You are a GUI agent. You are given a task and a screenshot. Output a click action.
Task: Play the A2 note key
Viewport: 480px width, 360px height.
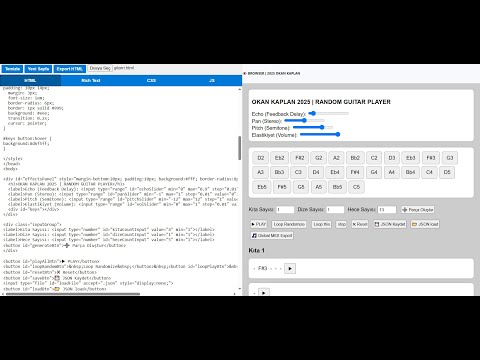pyautogui.click(x=336, y=158)
